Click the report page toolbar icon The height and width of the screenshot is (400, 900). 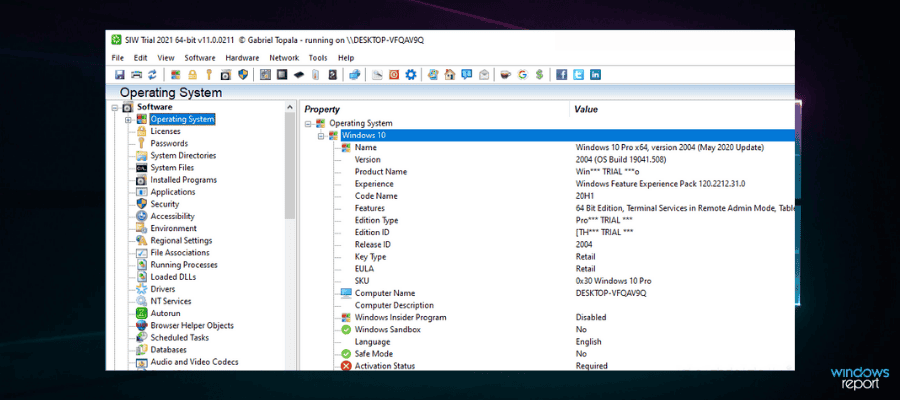(377, 75)
